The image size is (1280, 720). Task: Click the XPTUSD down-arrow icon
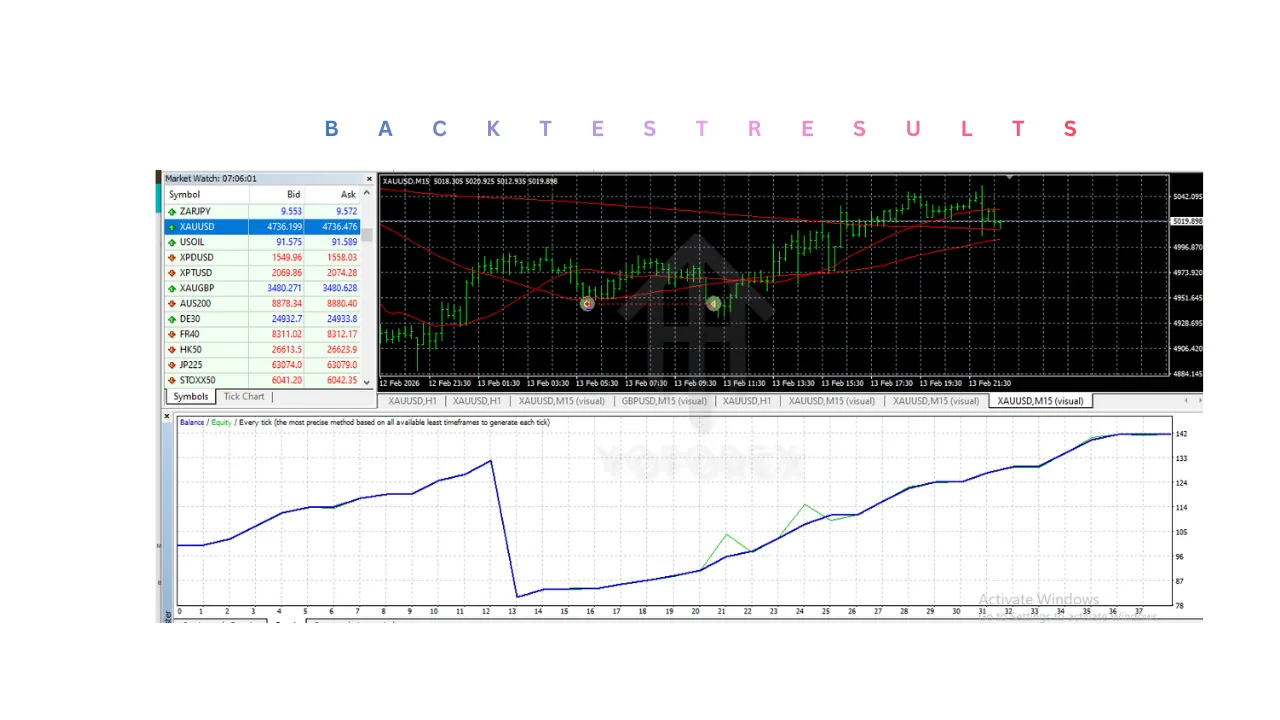coord(172,273)
